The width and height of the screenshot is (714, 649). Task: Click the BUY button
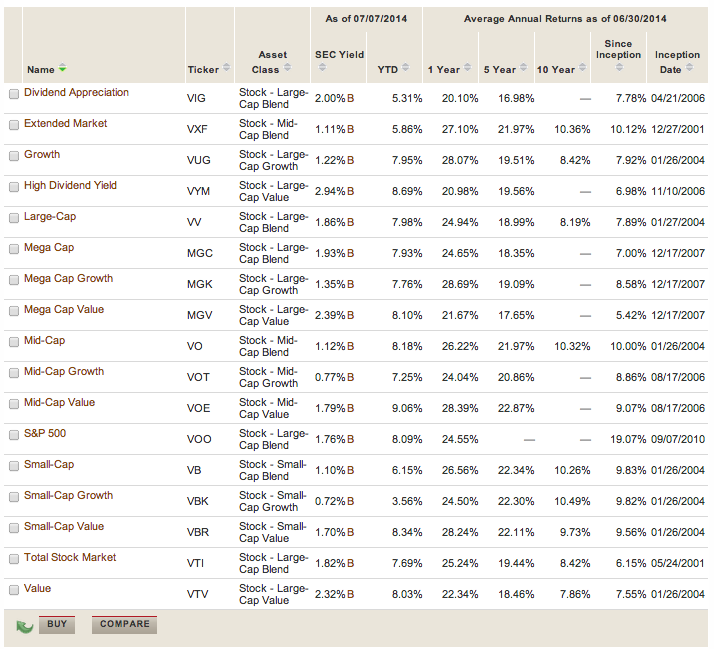click(x=57, y=624)
